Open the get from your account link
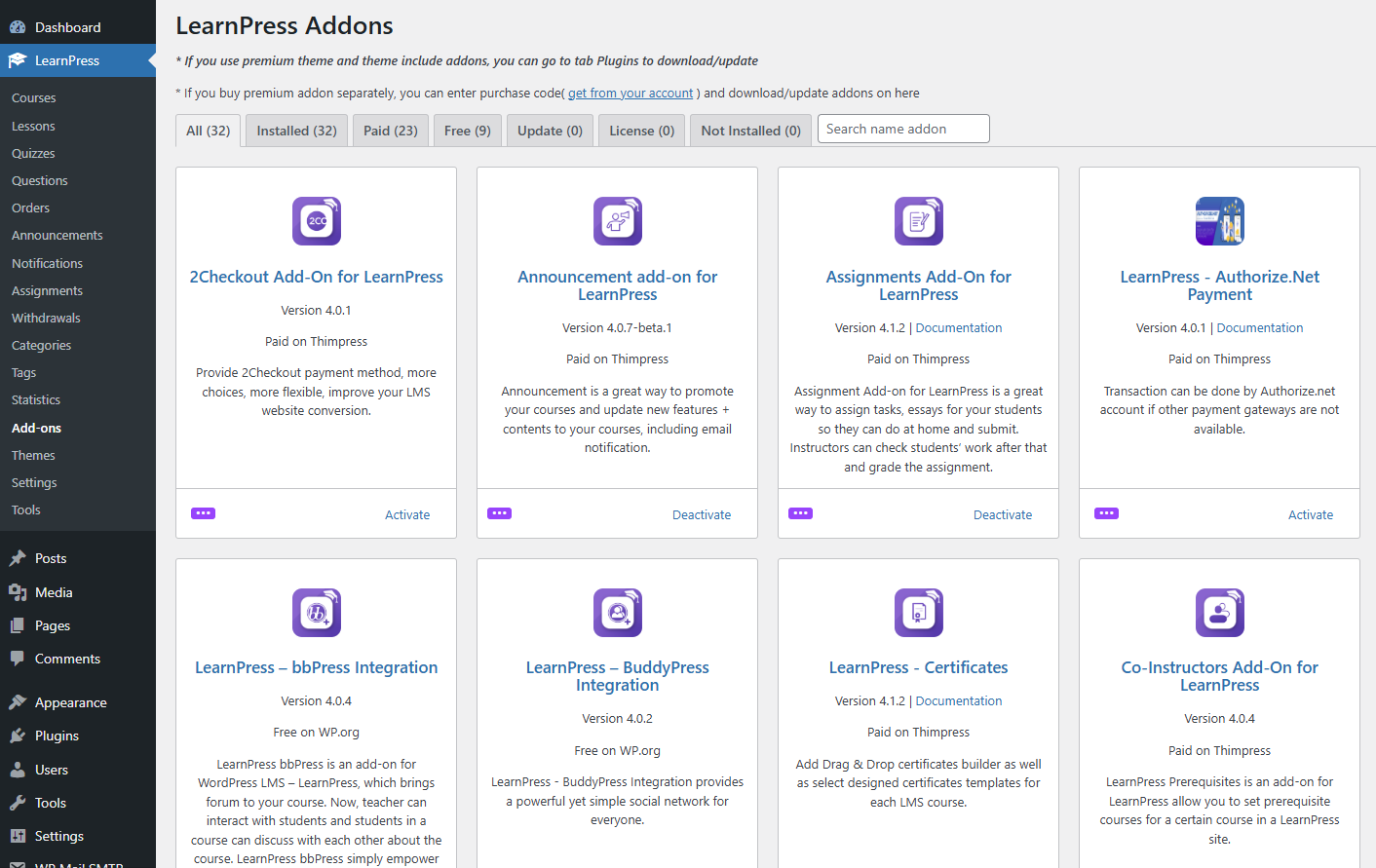1376x868 pixels. (631, 94)
